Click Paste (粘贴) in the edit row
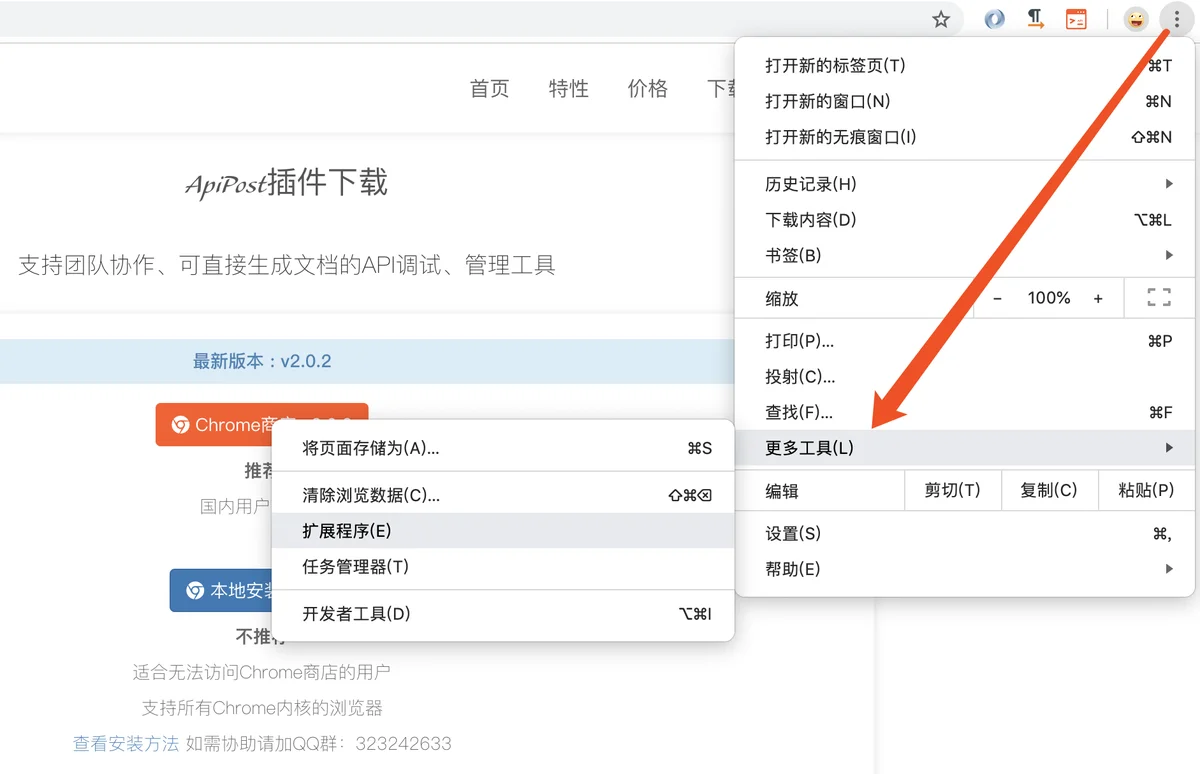The image size is (1200, 774). pos(1147,490)
